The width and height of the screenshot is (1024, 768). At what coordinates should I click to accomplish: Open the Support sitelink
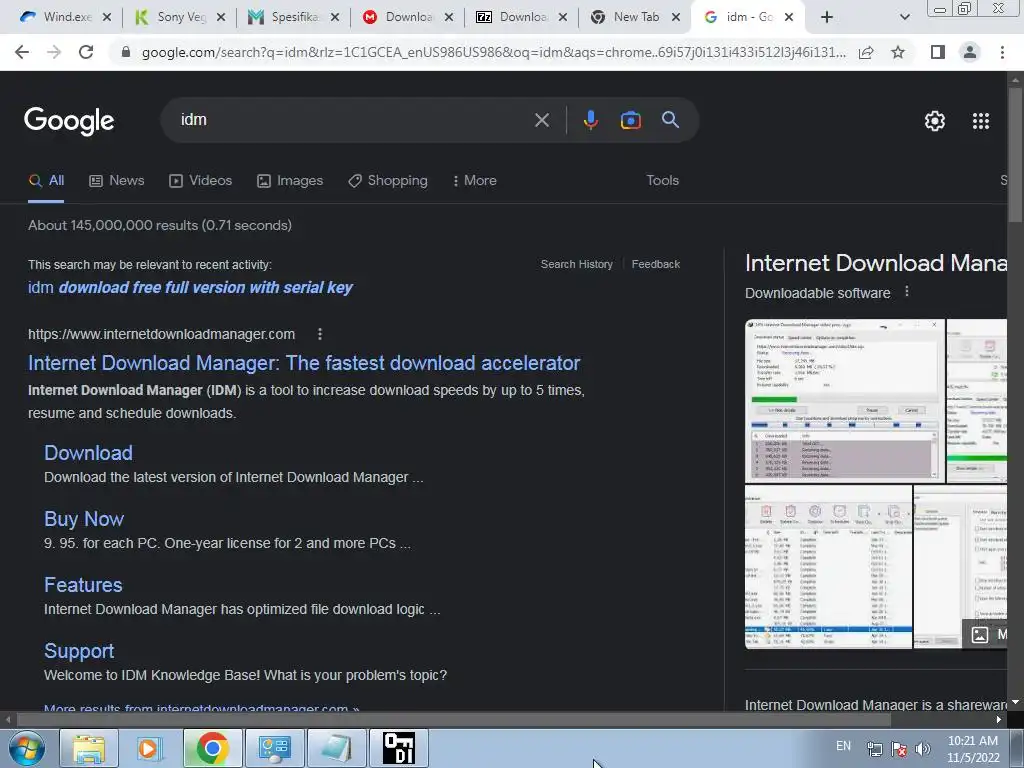pos(79,651)
